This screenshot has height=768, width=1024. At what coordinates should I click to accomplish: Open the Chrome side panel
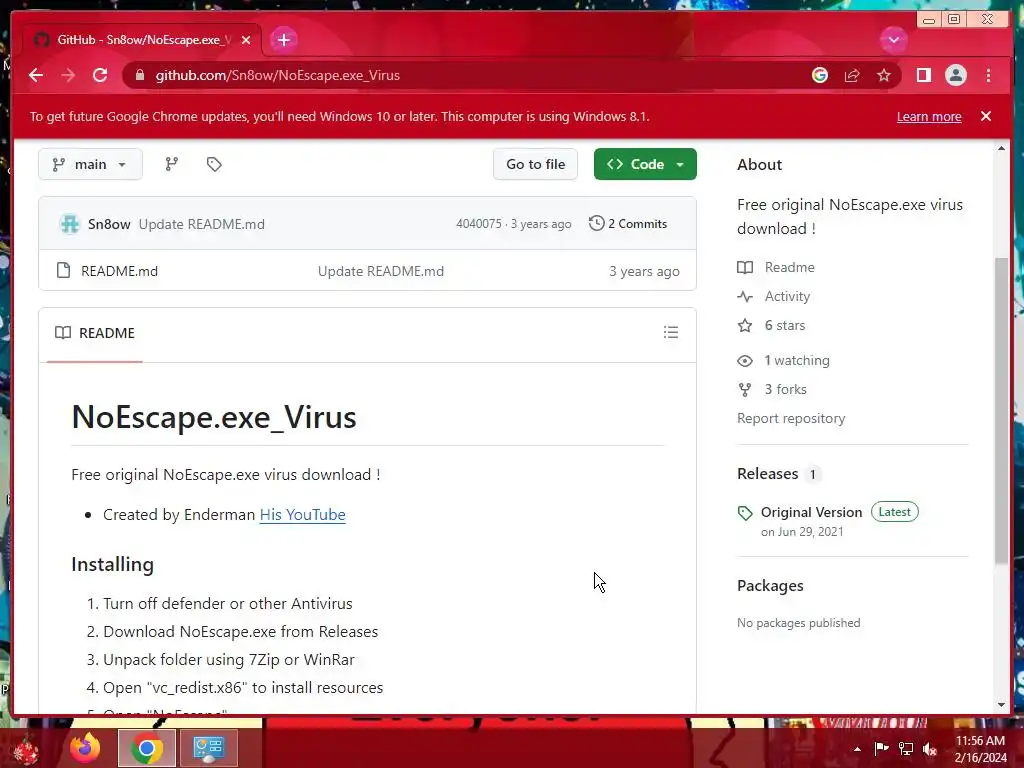point(923,75)
